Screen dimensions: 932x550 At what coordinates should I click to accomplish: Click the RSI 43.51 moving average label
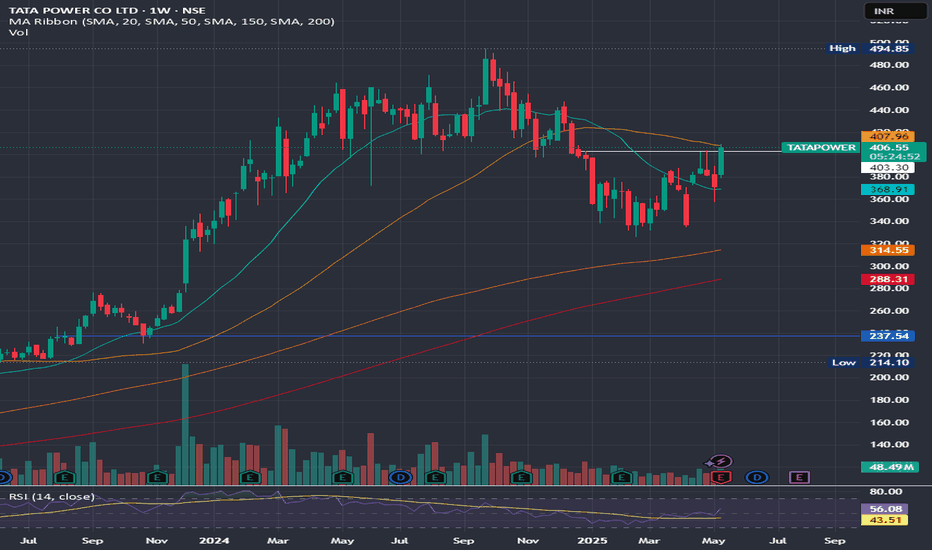[885, 520]
